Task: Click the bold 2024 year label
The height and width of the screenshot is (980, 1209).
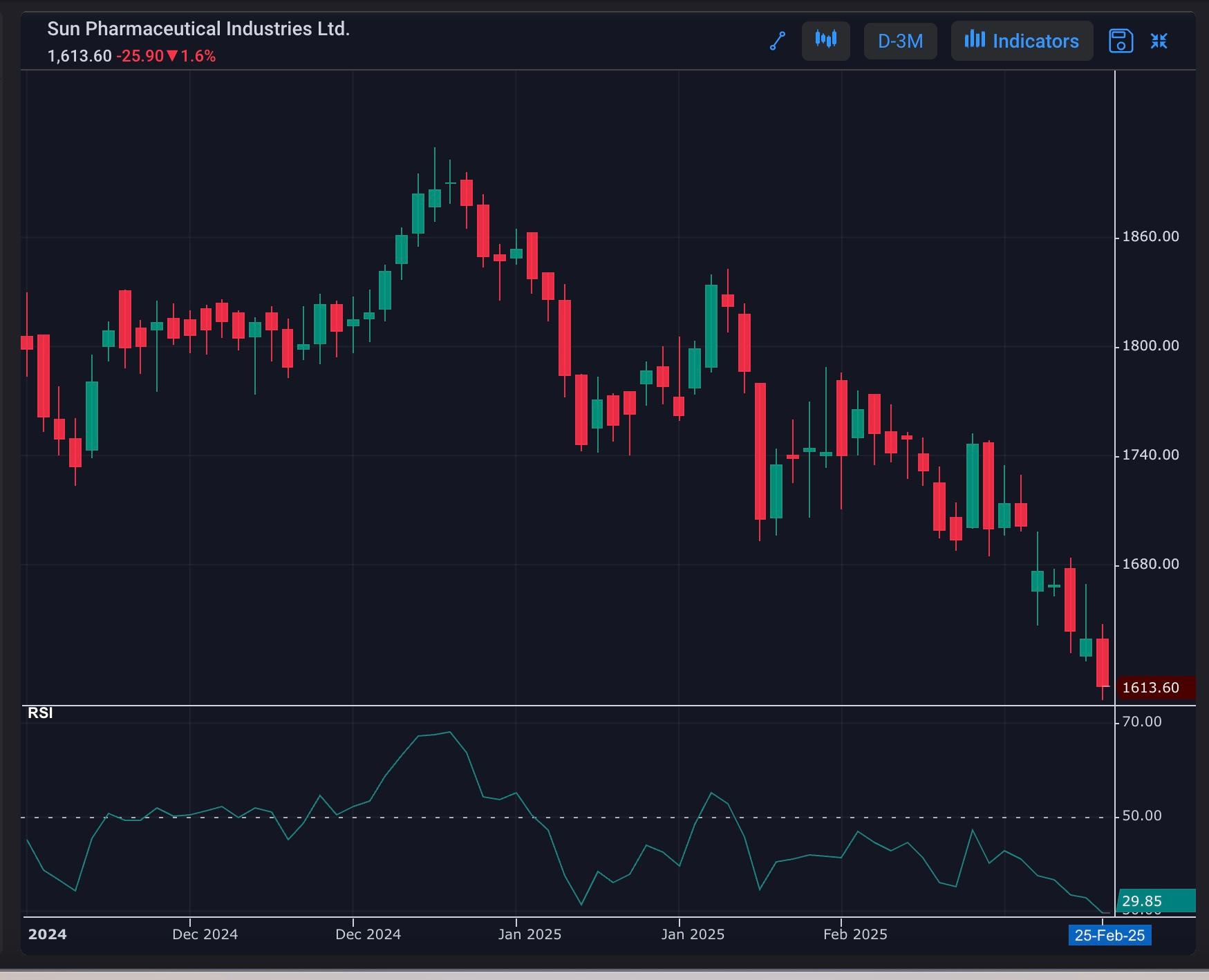Action: (47, 934)
